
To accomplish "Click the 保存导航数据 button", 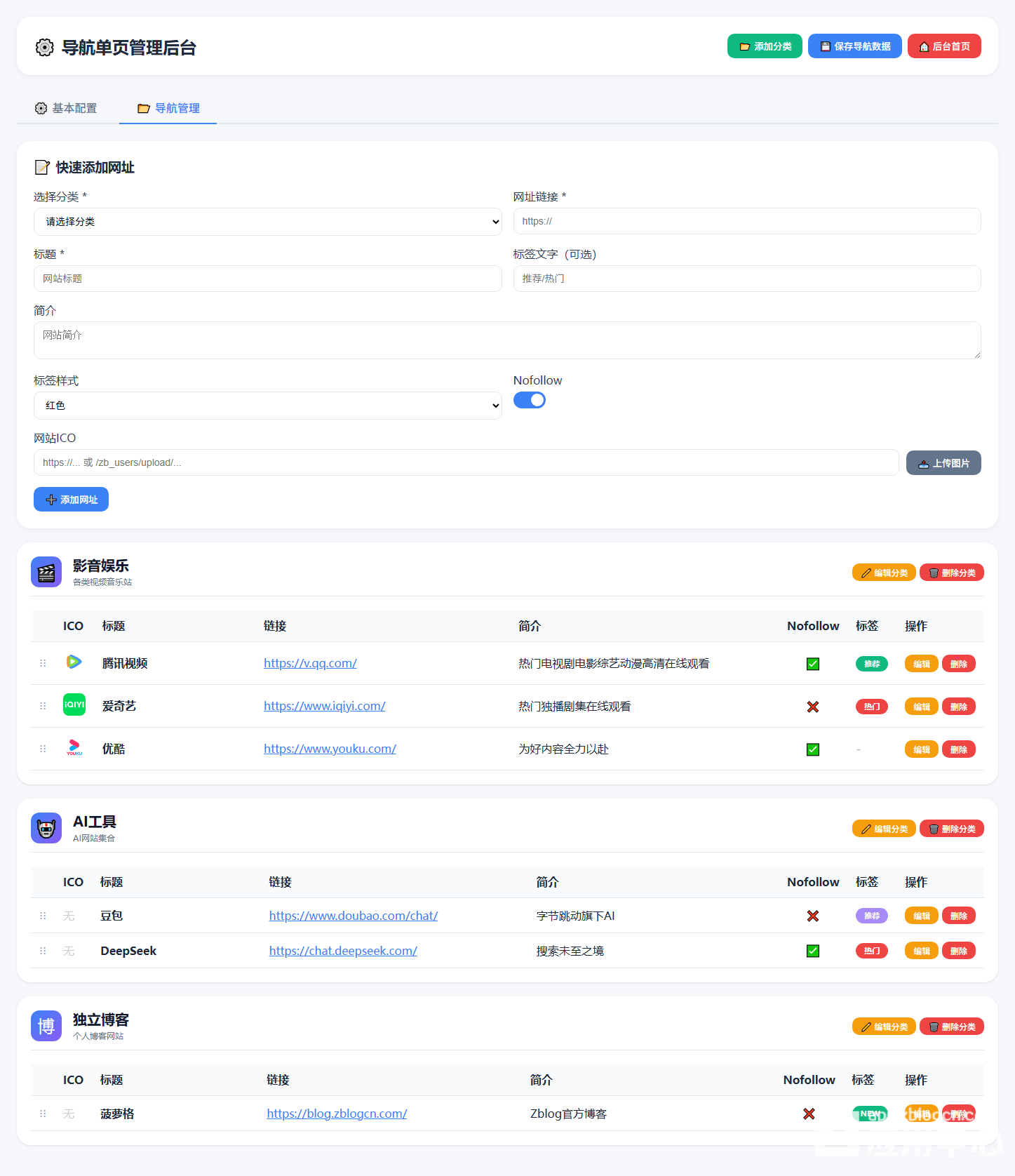I will click(x=854, y=46).
